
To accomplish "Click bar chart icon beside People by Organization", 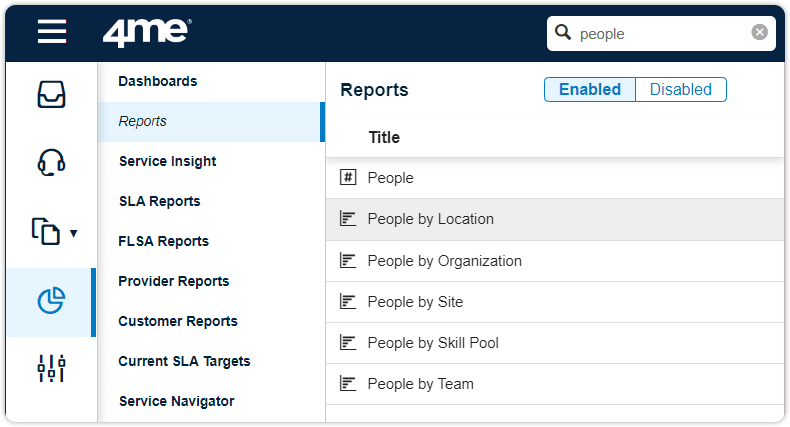I will pos(348,260).
